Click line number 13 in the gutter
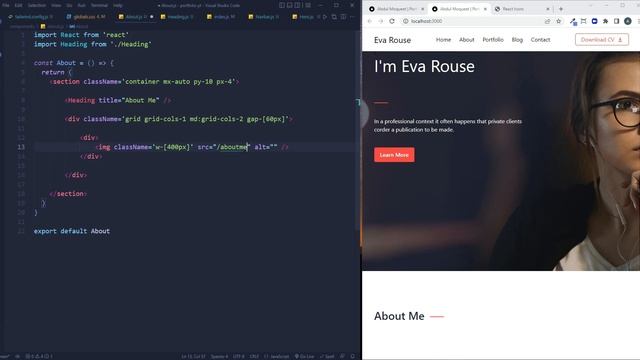 click(21, 147)
